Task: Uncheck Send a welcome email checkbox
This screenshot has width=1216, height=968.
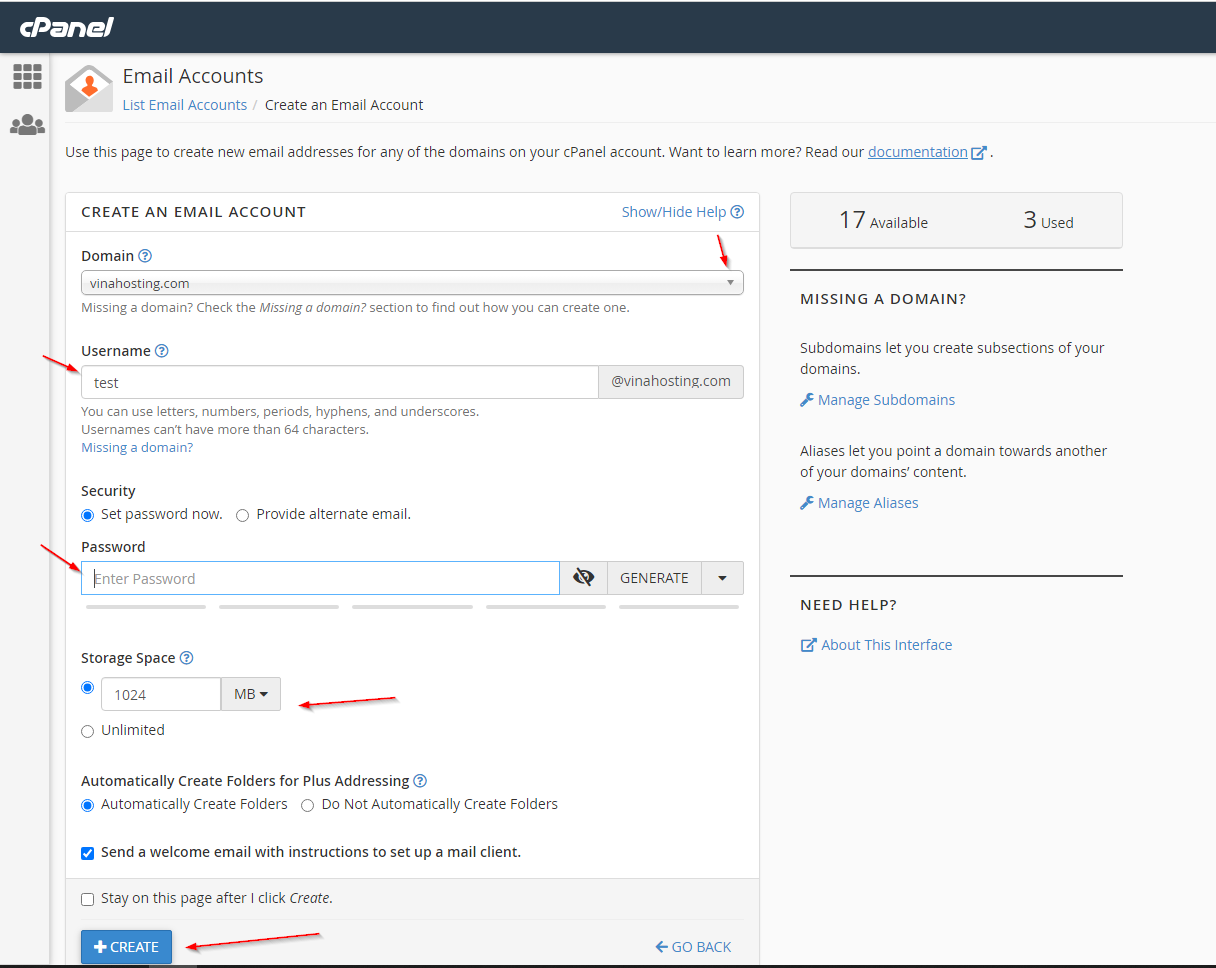Action: click(x=88, y=853)
